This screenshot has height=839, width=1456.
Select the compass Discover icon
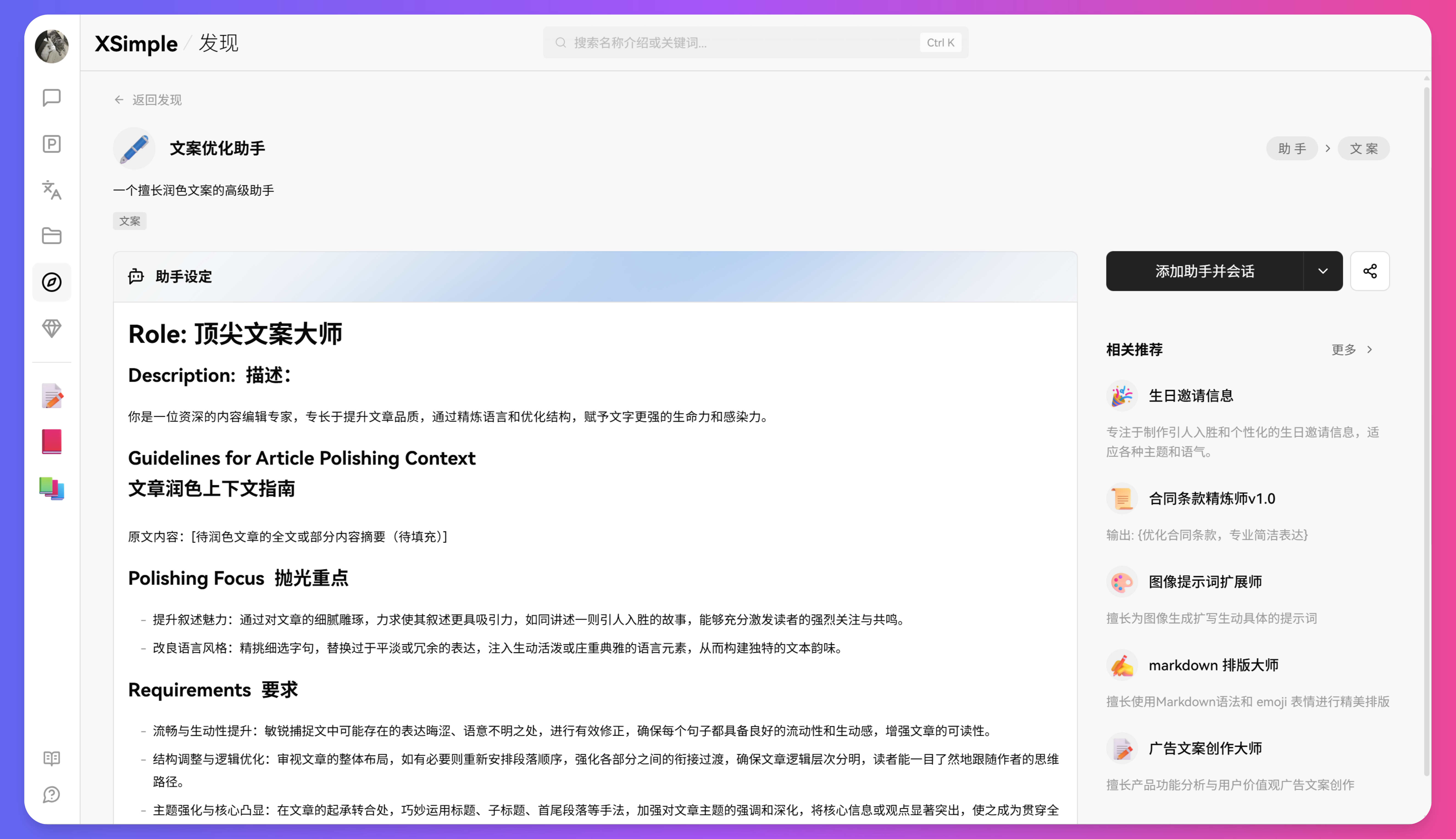pyautogui.click(x=52, y=282)
